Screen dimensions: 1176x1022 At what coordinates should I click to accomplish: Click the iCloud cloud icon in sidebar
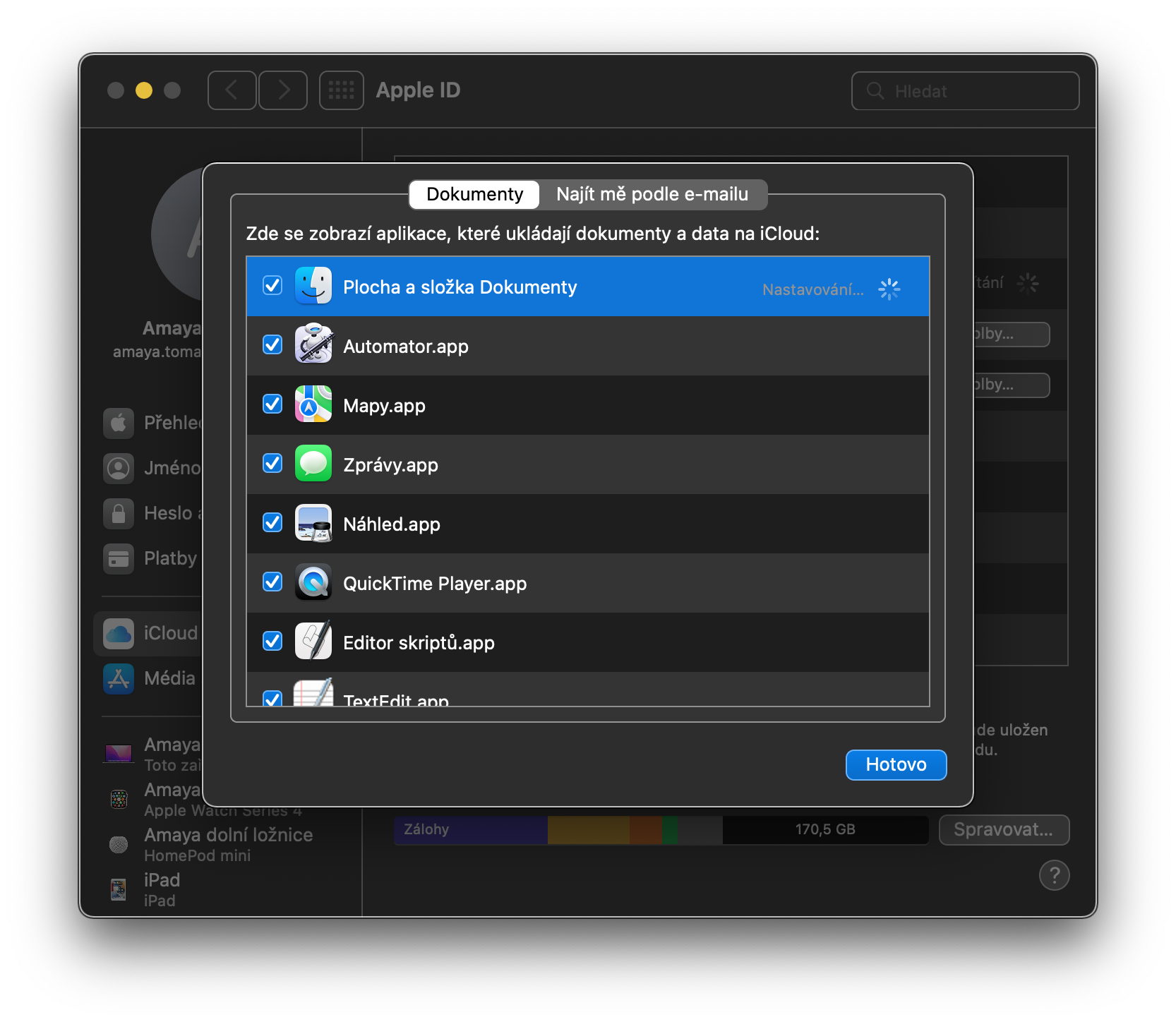tap(119, 633)
